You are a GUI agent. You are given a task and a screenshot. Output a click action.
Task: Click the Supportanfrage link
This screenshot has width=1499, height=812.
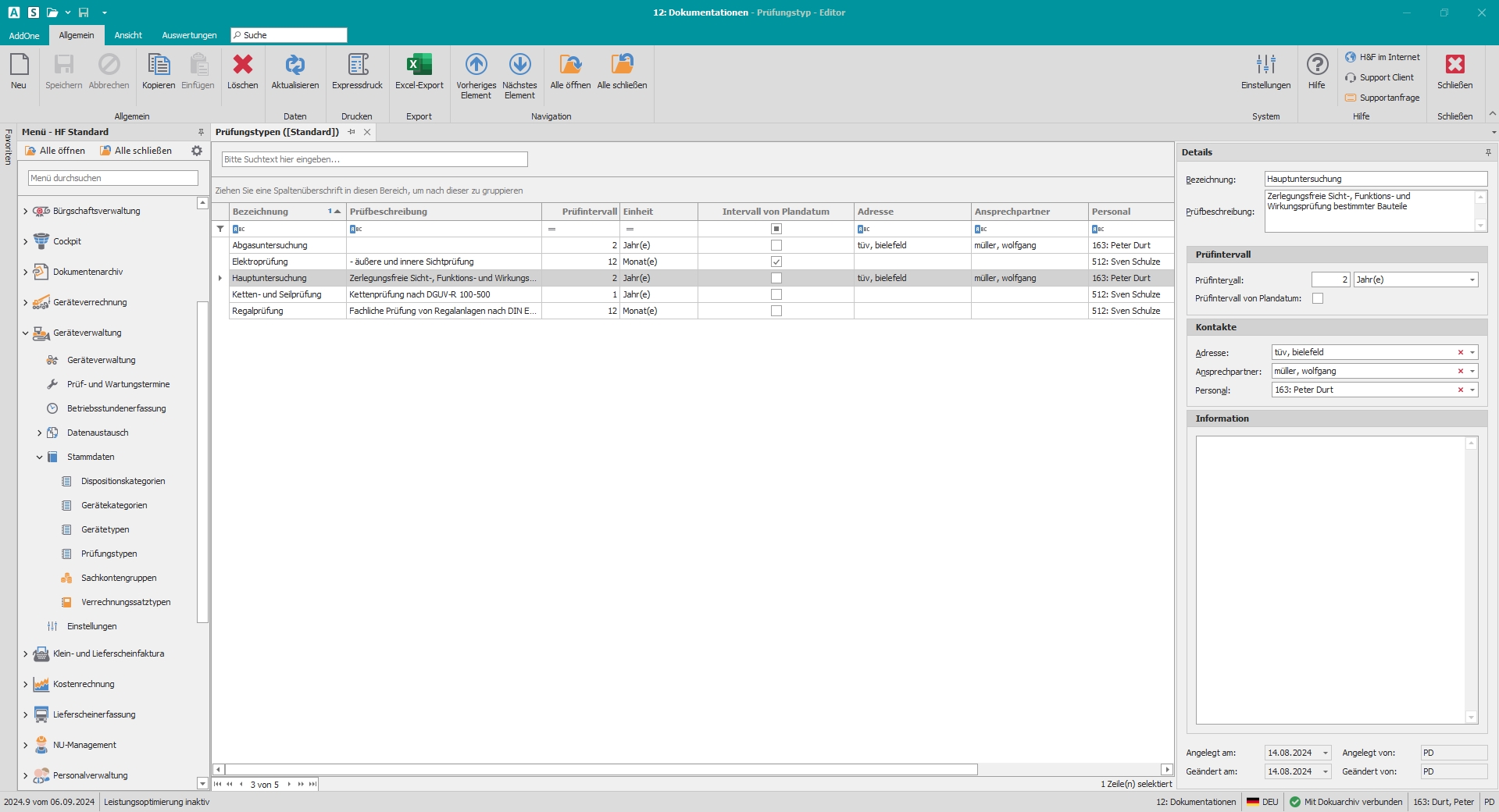[1389, 98]
